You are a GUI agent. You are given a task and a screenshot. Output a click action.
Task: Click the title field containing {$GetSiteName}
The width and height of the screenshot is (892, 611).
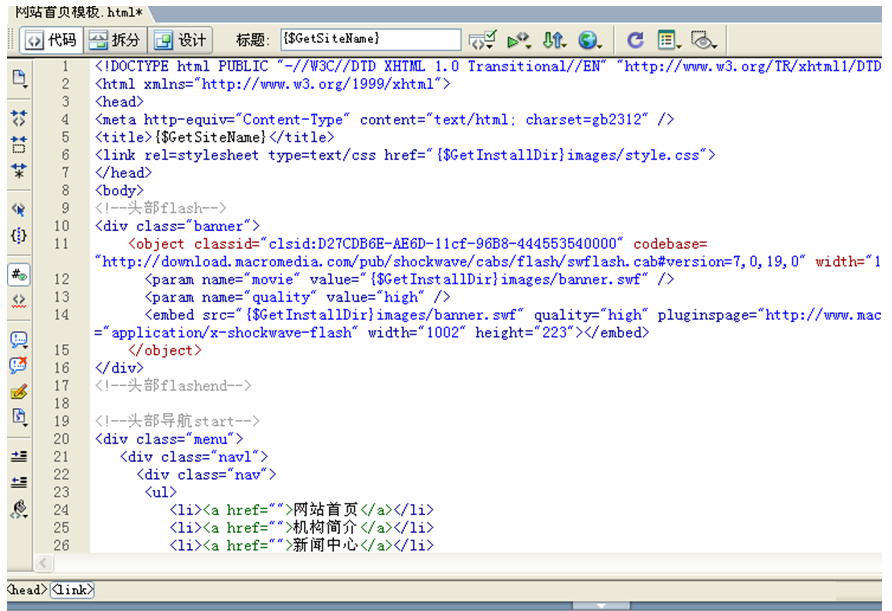click(370, 39)
